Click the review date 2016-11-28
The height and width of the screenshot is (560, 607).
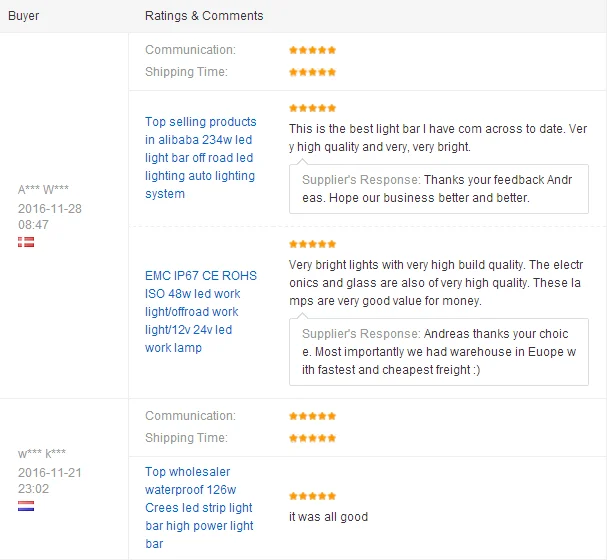click(50, 209)
